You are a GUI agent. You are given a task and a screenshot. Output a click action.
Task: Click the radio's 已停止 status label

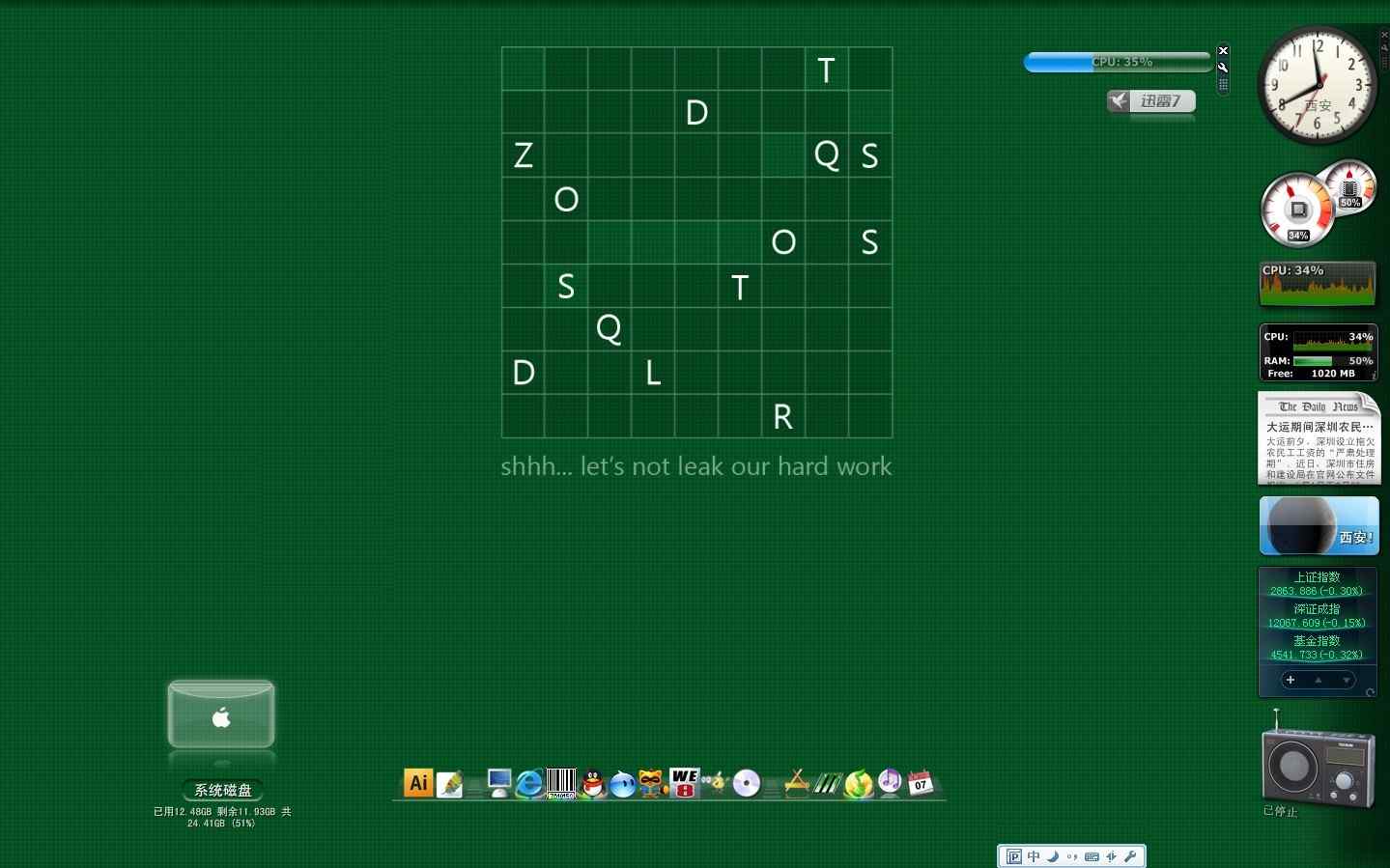pyautogui.click(x=1280, y=811)
